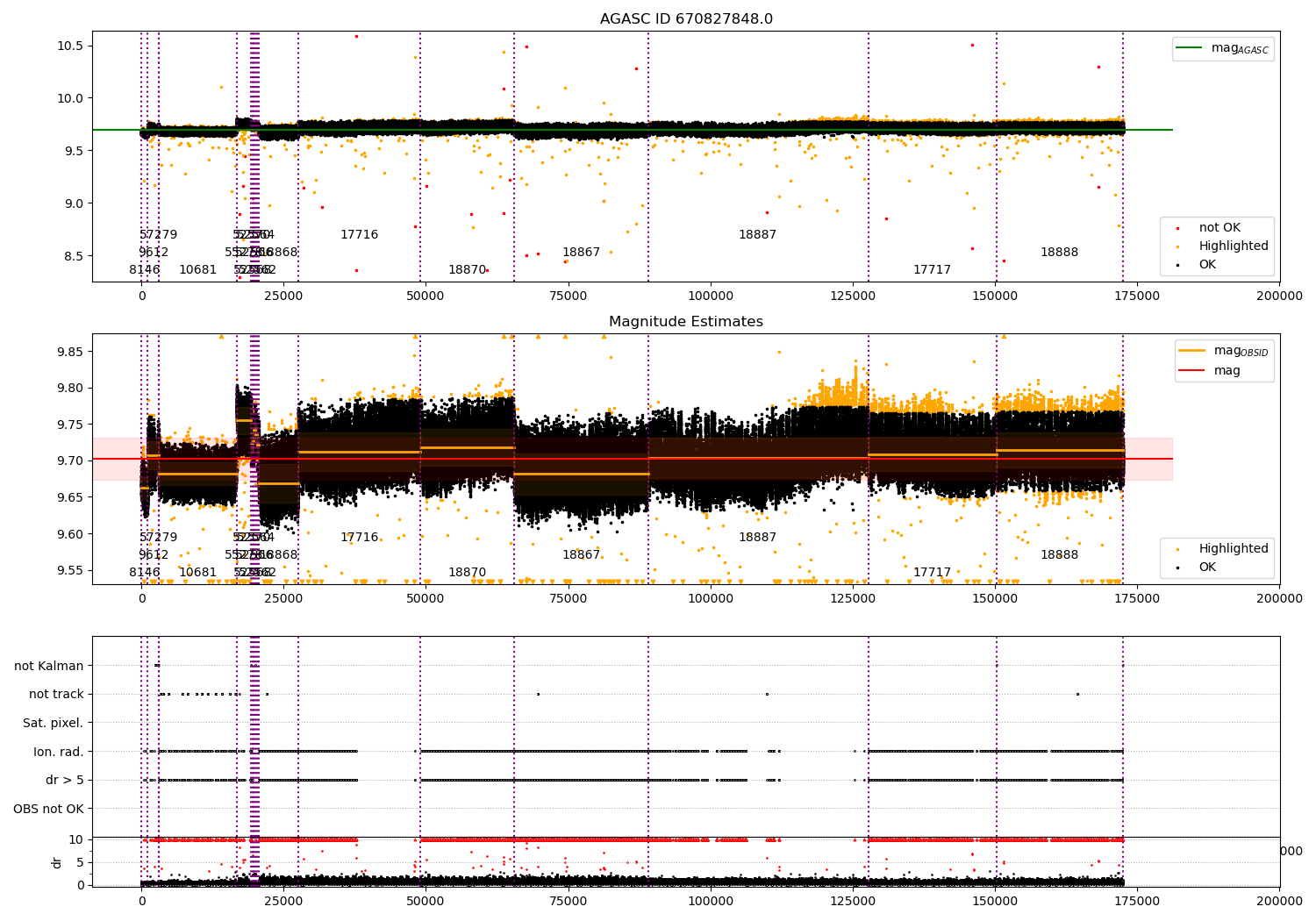This screenshot has height=921, width=1316.
Task: Click the 9.55 y-axis tick label
Action: (x=70, y=570)
